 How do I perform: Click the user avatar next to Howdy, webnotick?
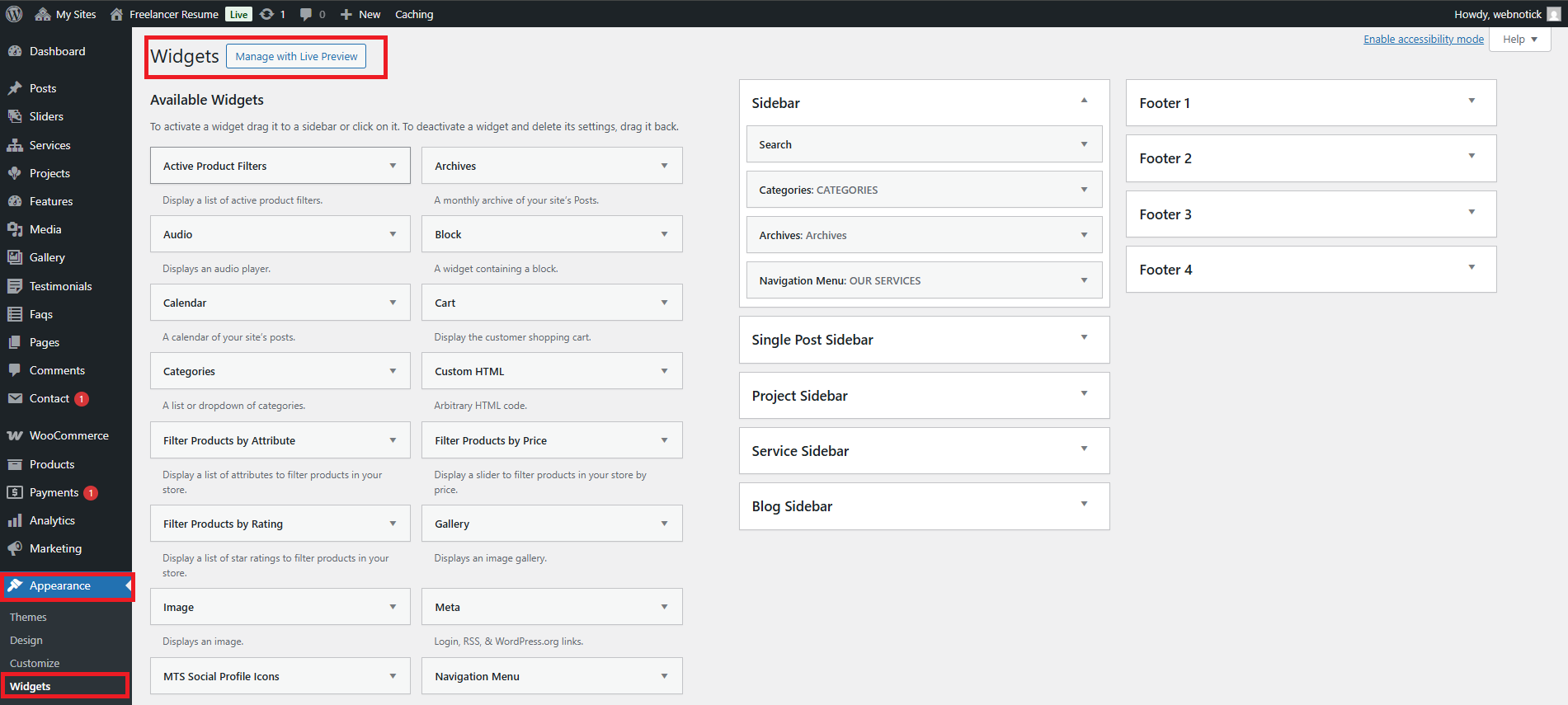pyautogui.click(x=1554, y=14)
